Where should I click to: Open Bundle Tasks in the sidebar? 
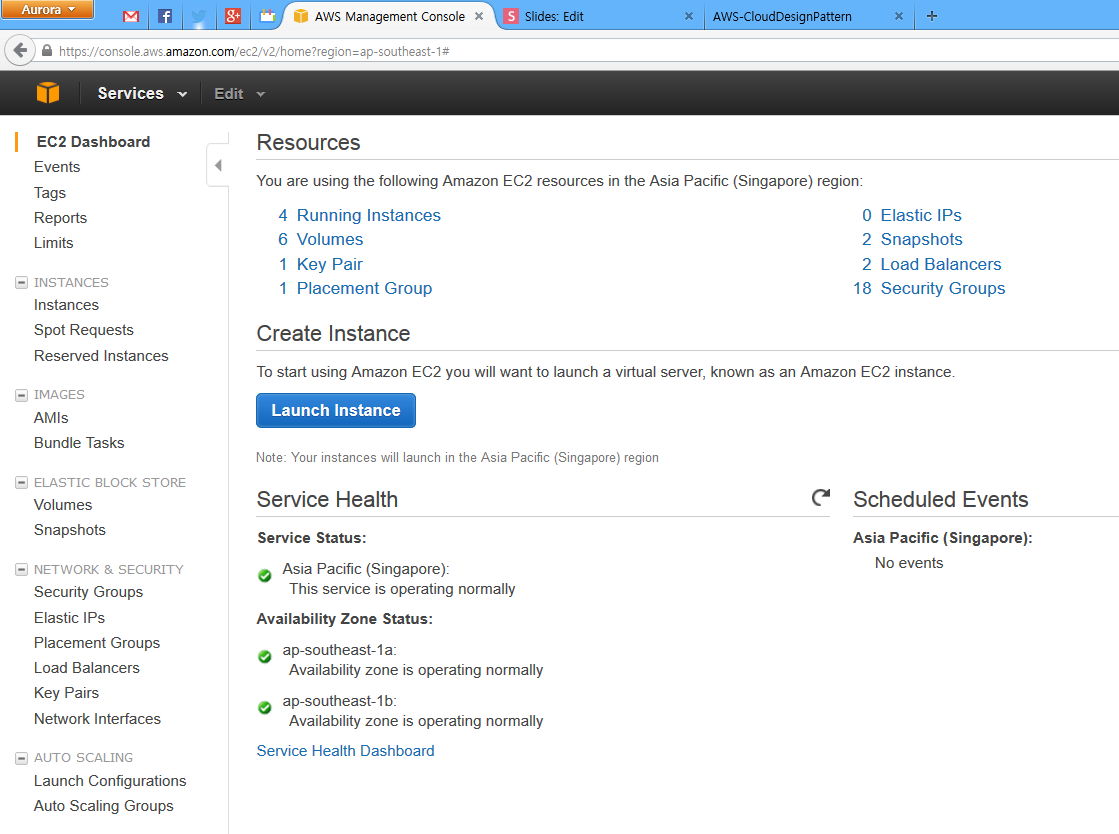coord(79,442)
